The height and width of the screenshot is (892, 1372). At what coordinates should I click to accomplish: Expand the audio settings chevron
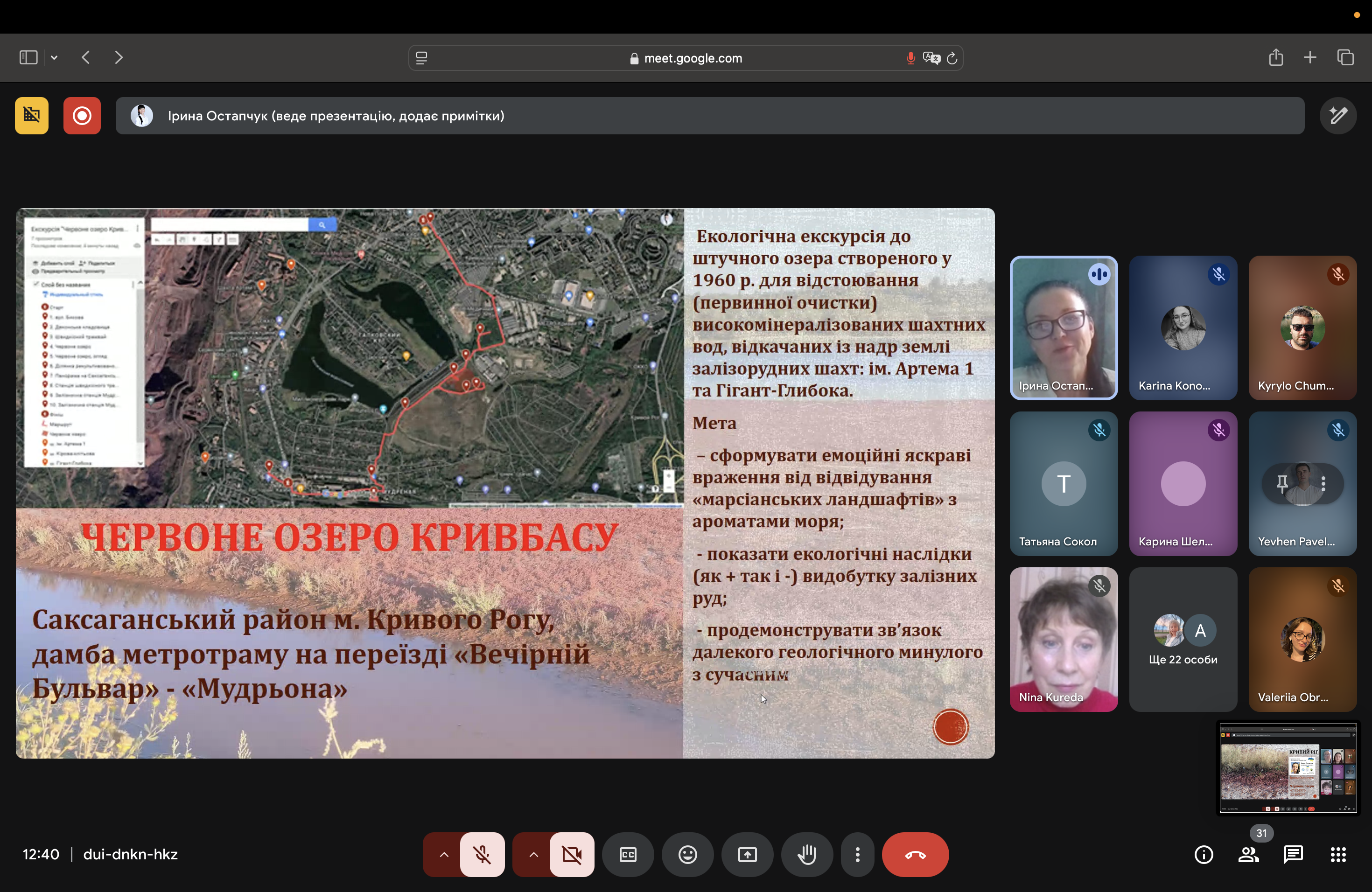pyautogui.click(x=444, y=855)
